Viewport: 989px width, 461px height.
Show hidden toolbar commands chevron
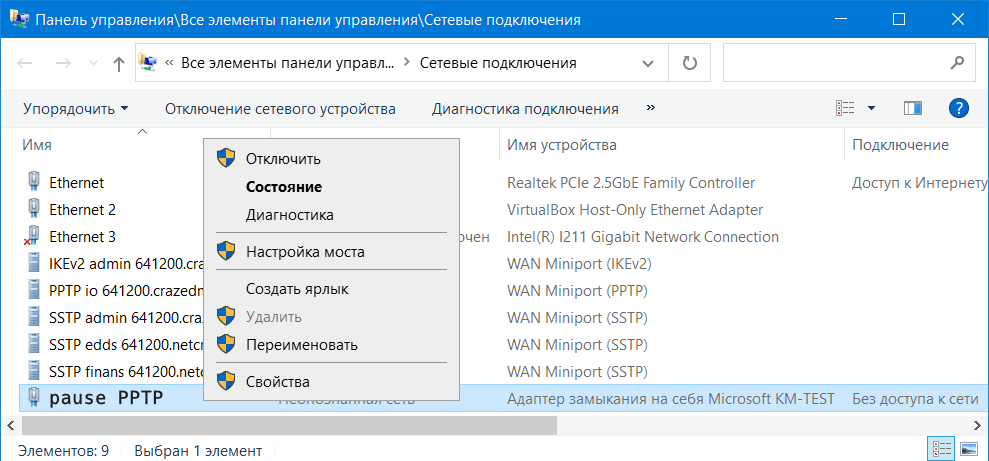click(x=651, y=108)
